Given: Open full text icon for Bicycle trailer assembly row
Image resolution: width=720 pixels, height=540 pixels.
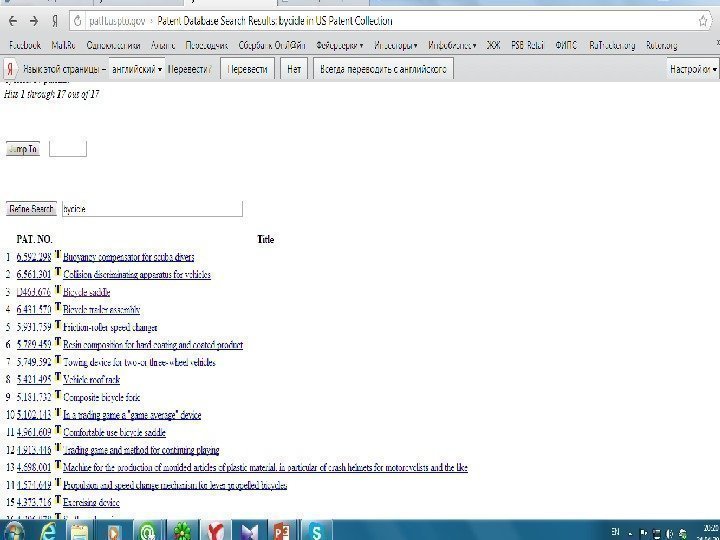Looking at the screenshot, I should [57, 307].
